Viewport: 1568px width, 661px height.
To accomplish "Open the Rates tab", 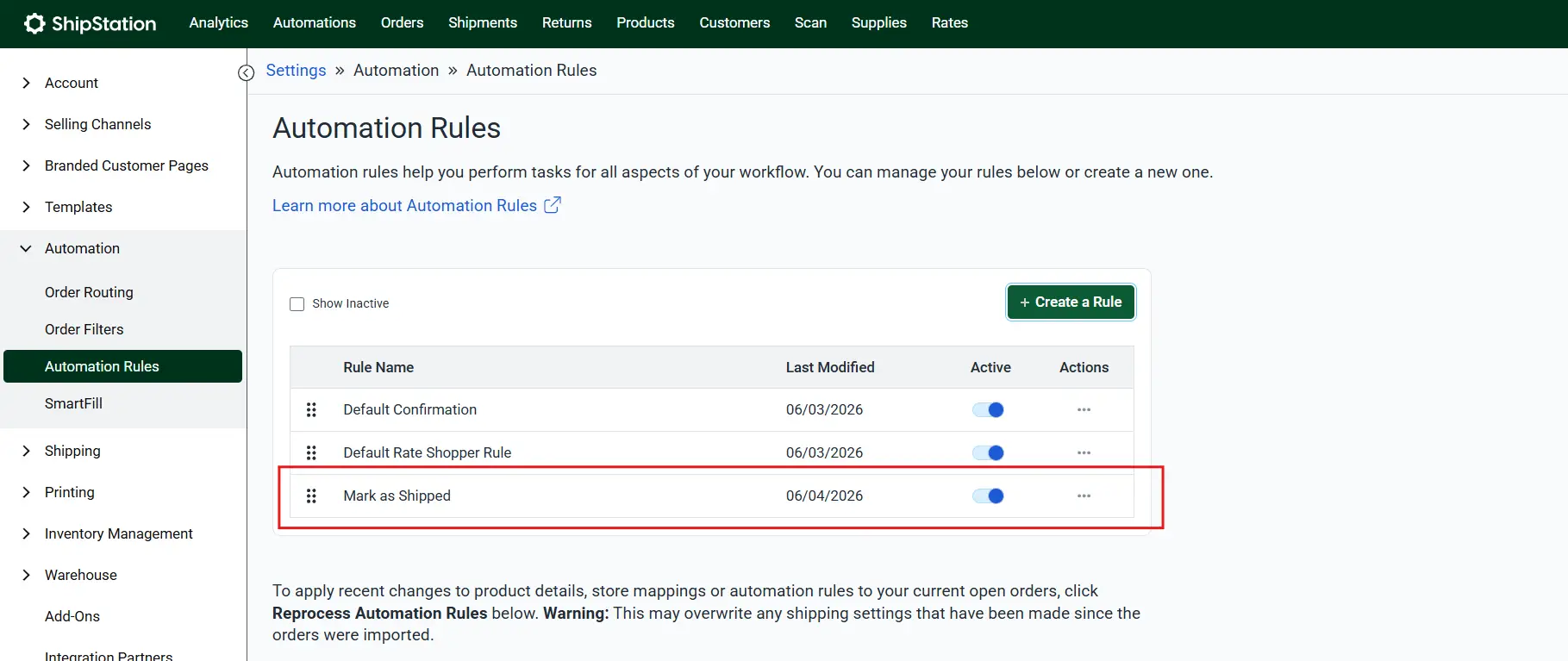I will (950, 23).
